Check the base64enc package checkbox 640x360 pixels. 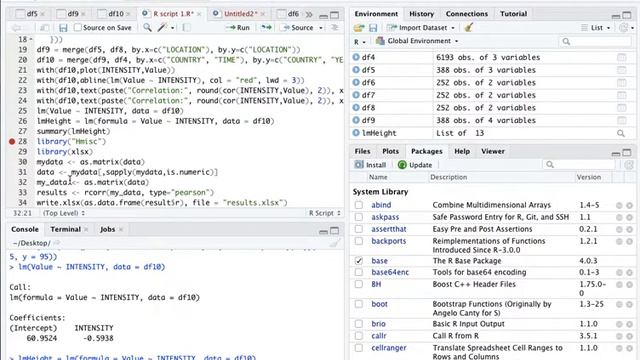[359, 272]
